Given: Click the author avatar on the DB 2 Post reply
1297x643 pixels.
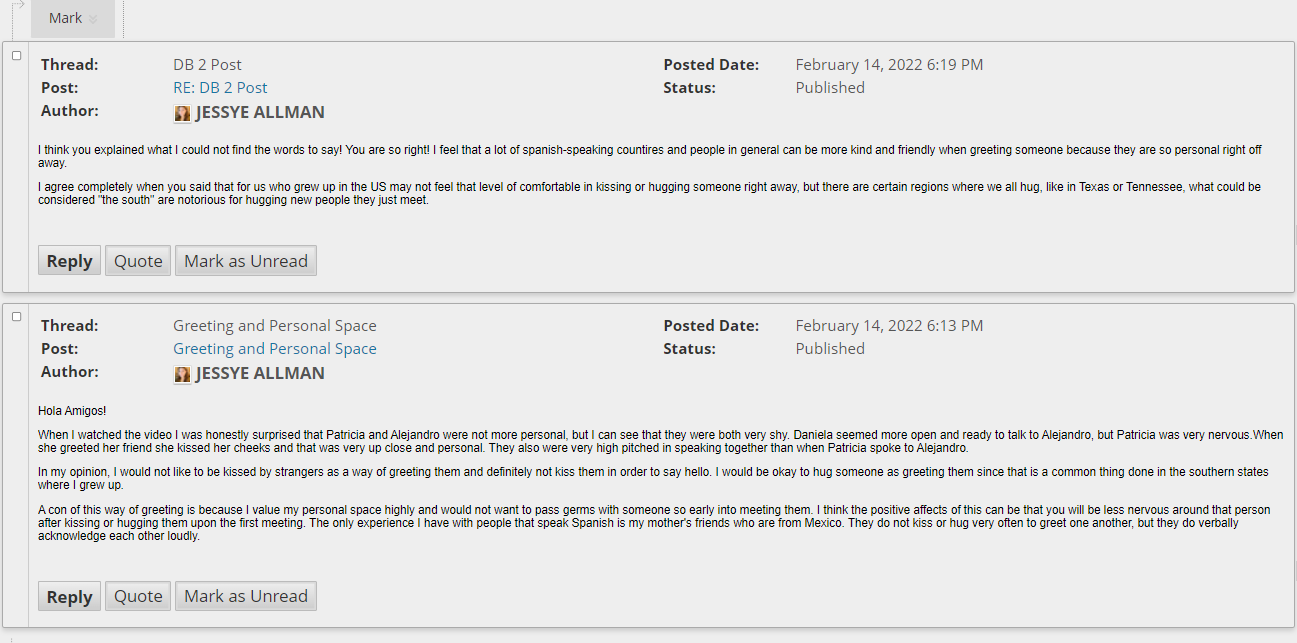Looking at the screenshot, I should [x=182, y=113].
